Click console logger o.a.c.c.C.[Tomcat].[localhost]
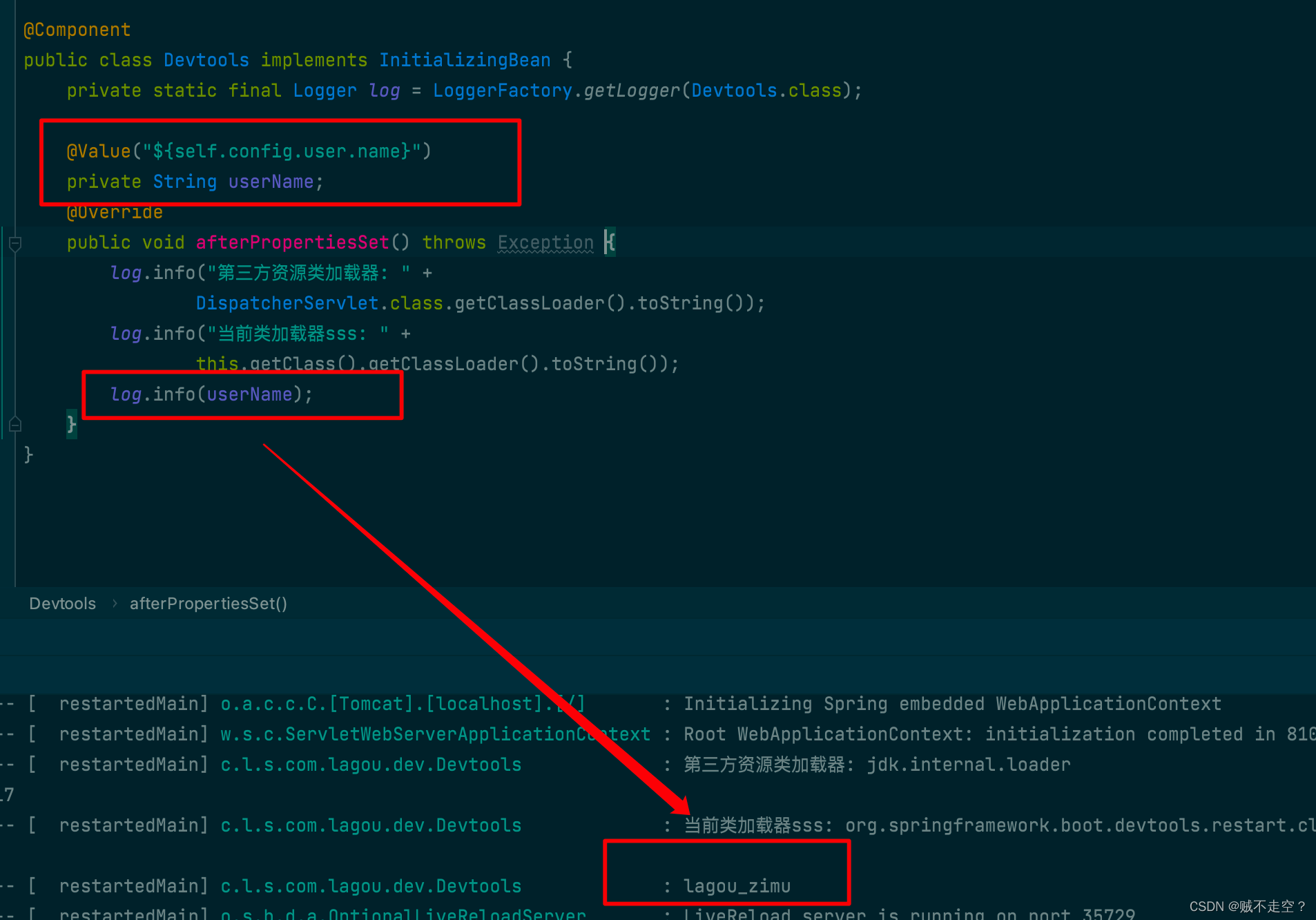The image size is (1316, 920). point(403,704)
